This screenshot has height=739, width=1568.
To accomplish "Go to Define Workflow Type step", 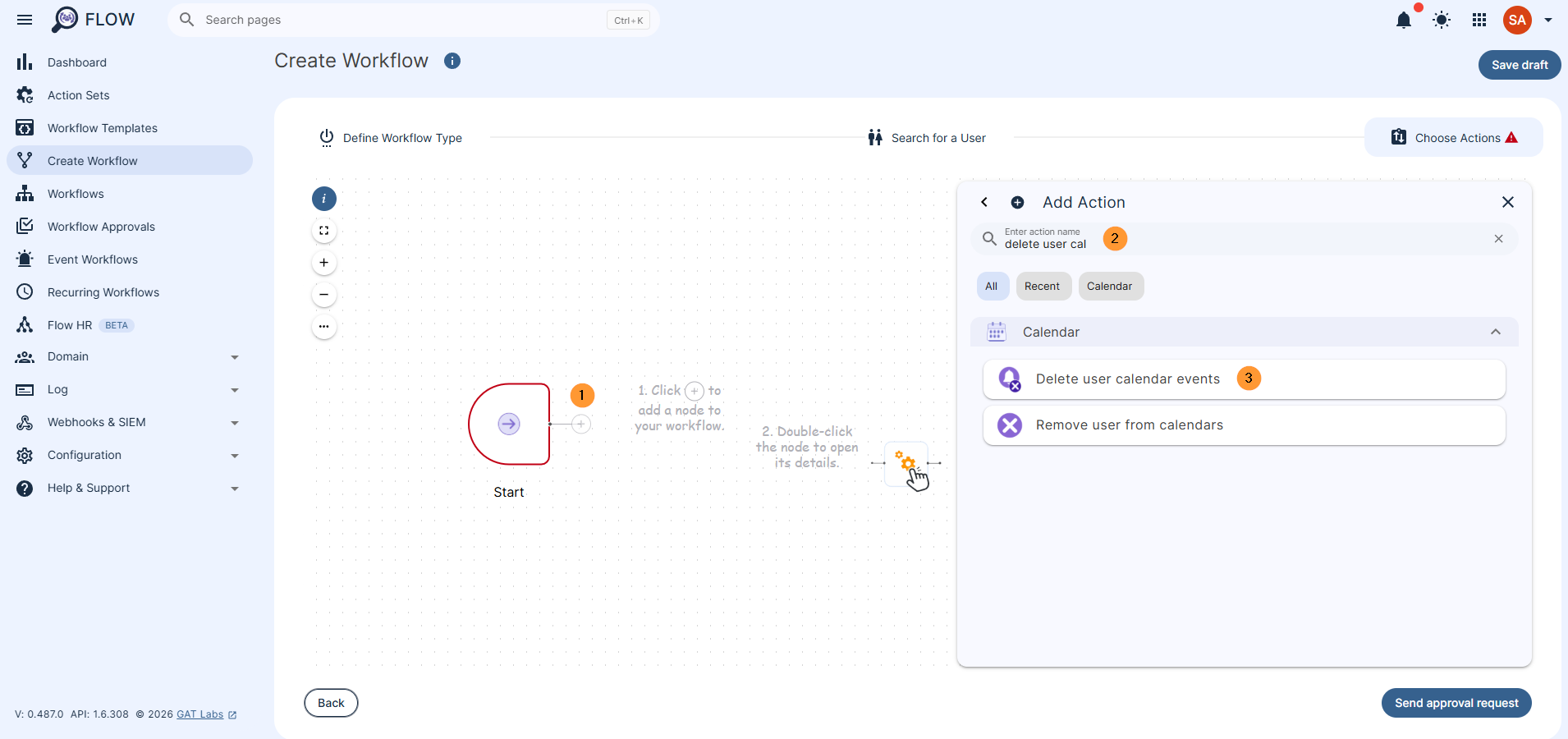I will (391, 138).
